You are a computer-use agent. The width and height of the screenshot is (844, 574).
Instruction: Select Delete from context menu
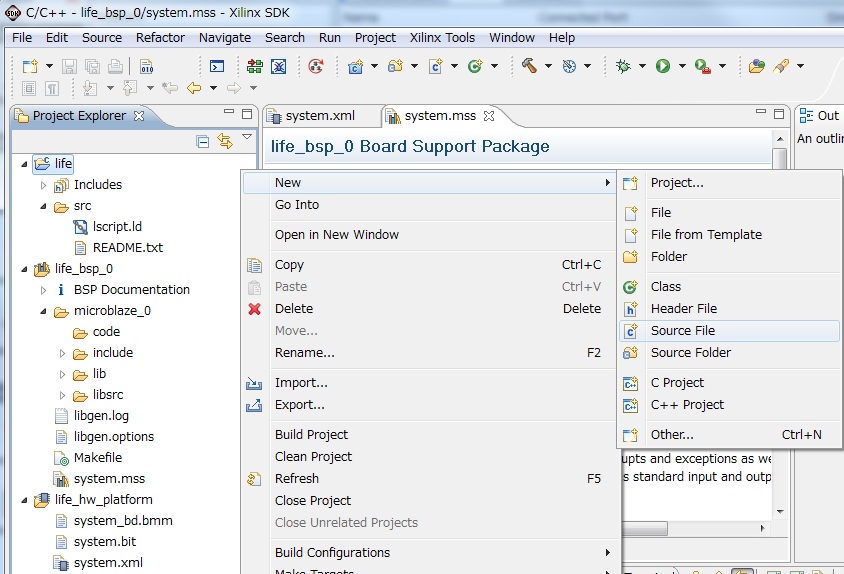(x=430, y=309)
